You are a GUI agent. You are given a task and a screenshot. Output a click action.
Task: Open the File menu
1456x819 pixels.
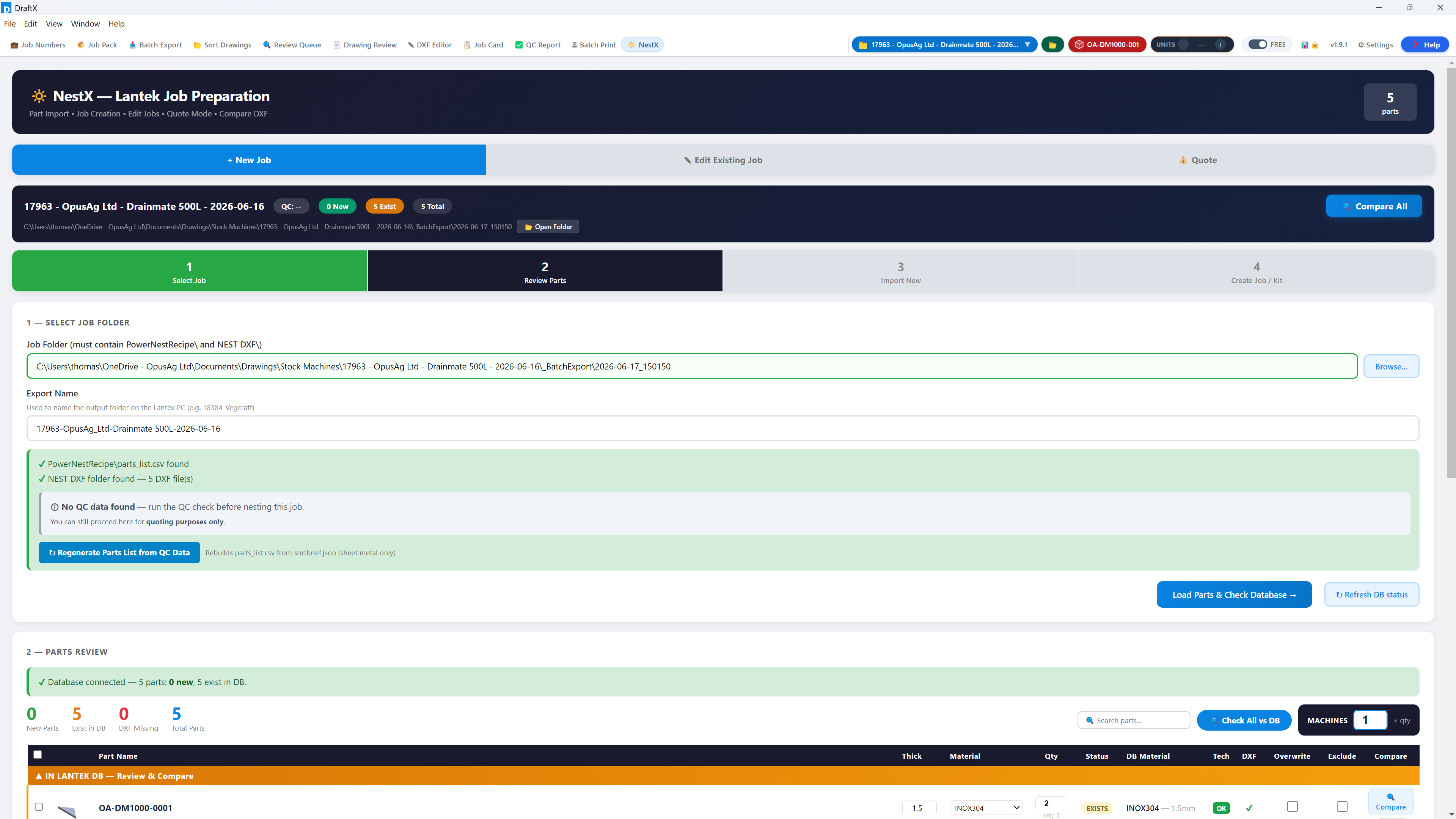click(x=9, y=24)
